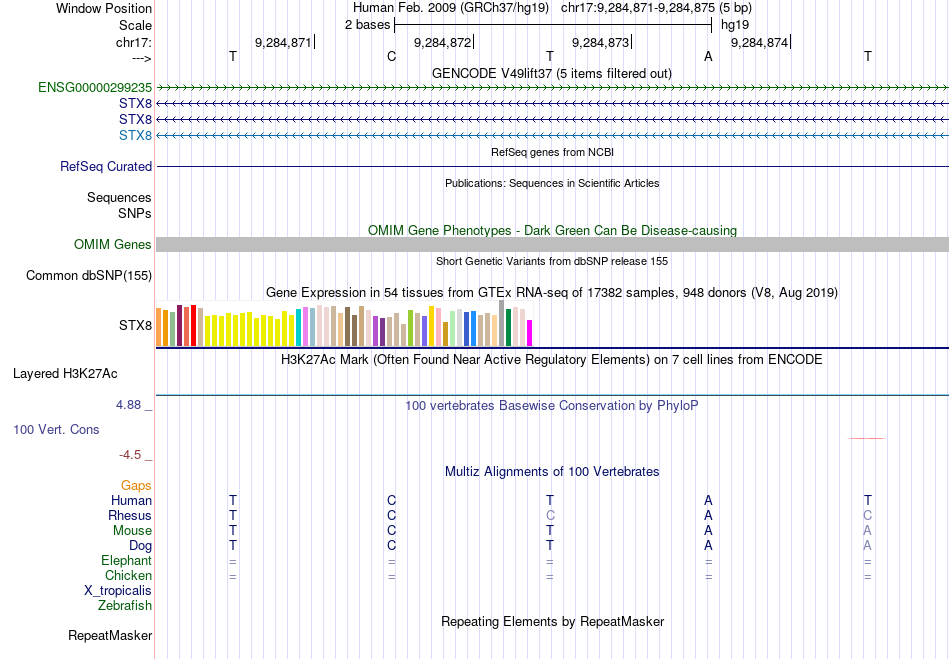This screenshot has height=659, width=950.
Task: Open the Common dbSNP(155) track label
Action: [x=89, y=276]
